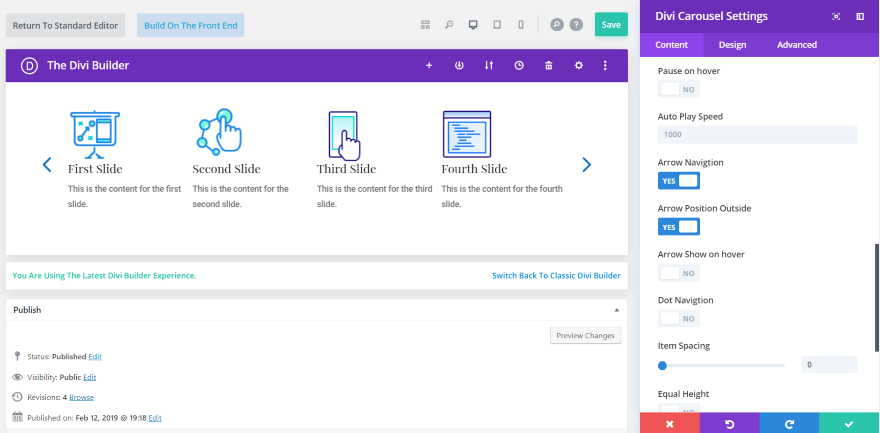
Task: Click Preview Changes button
Action: pos(585,335)
